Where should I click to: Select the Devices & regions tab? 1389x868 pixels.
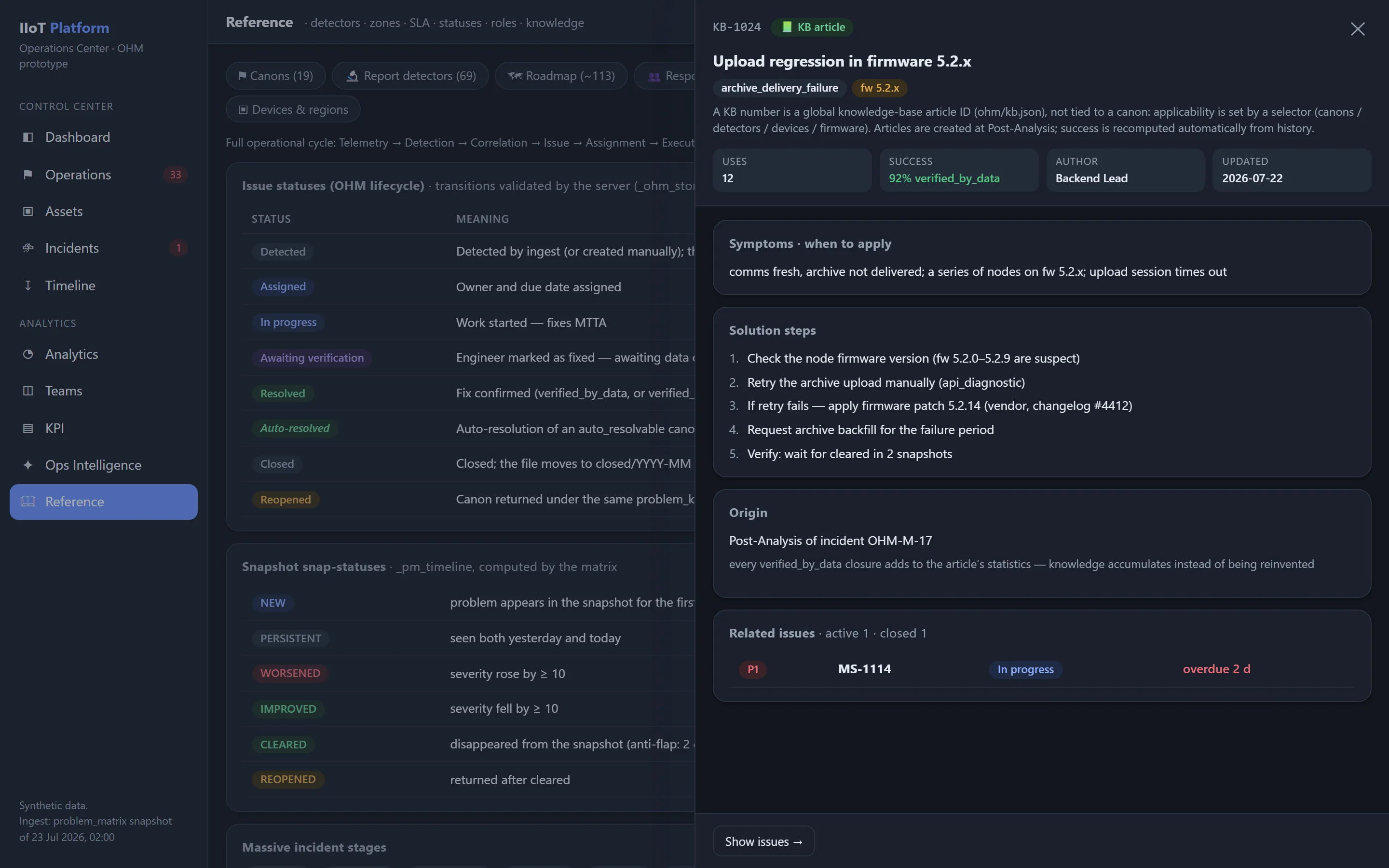pos(293,109)
